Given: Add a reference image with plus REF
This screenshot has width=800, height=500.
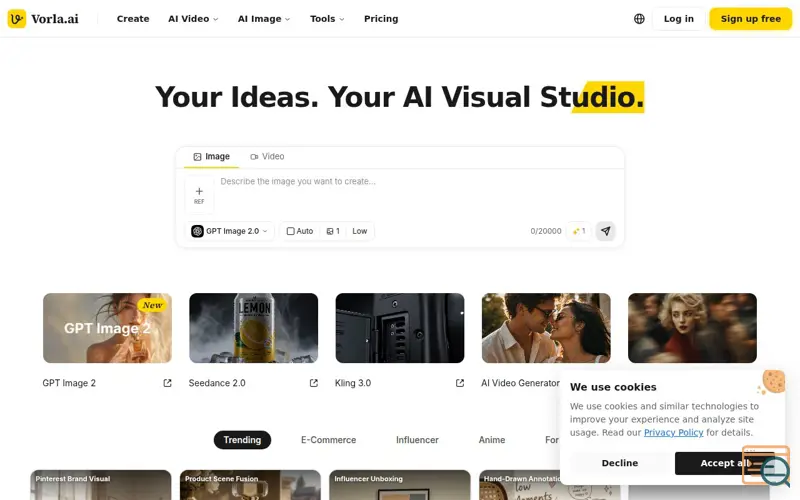Looking at the screenshot, I should tap(199, 195).
